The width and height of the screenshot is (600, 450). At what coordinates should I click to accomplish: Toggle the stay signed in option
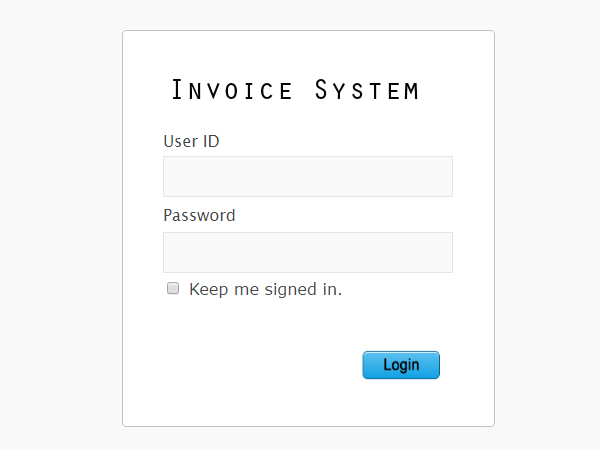(173, 289)
